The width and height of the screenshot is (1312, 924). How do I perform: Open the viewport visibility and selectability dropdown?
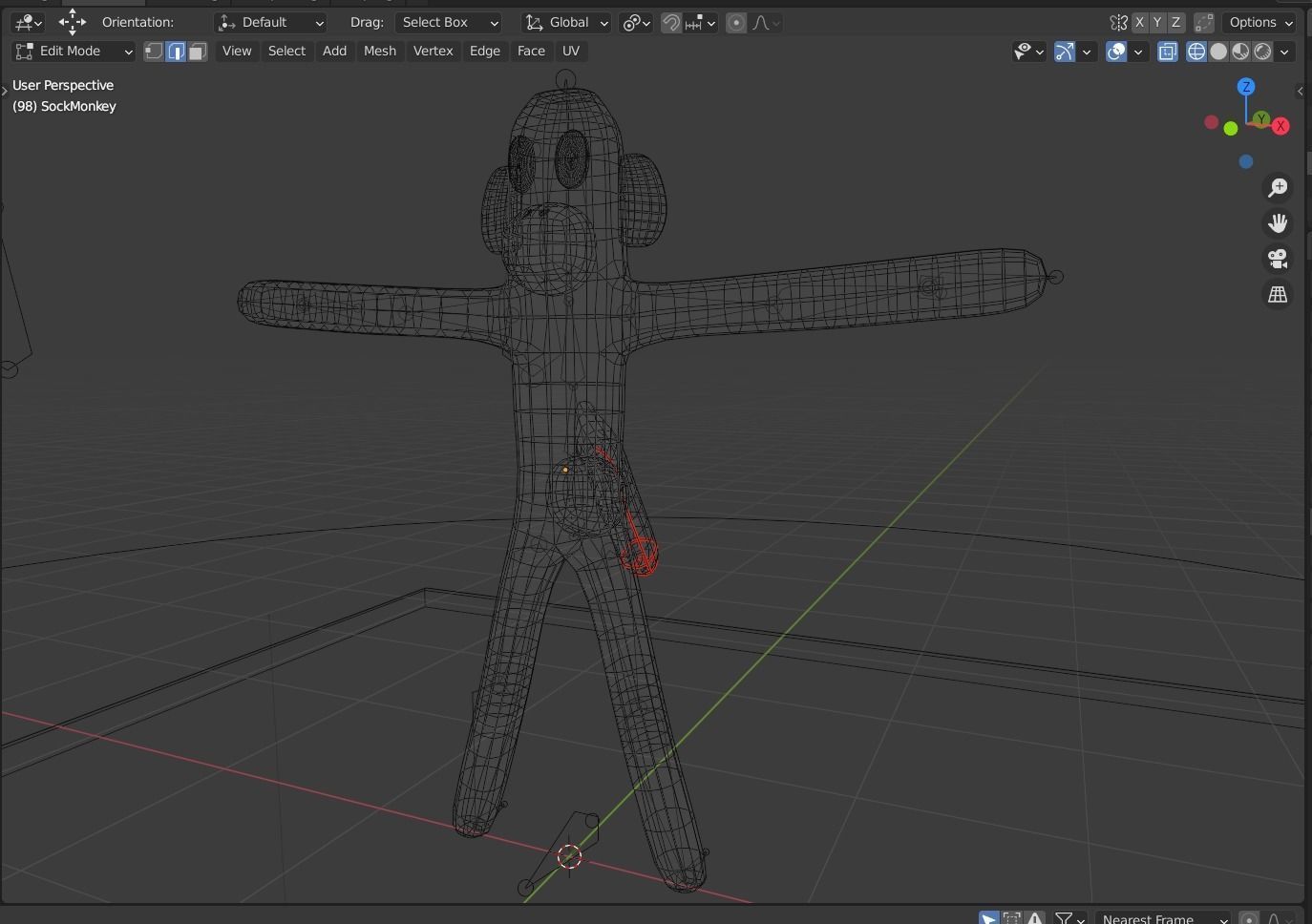(x=1028, y=52)
